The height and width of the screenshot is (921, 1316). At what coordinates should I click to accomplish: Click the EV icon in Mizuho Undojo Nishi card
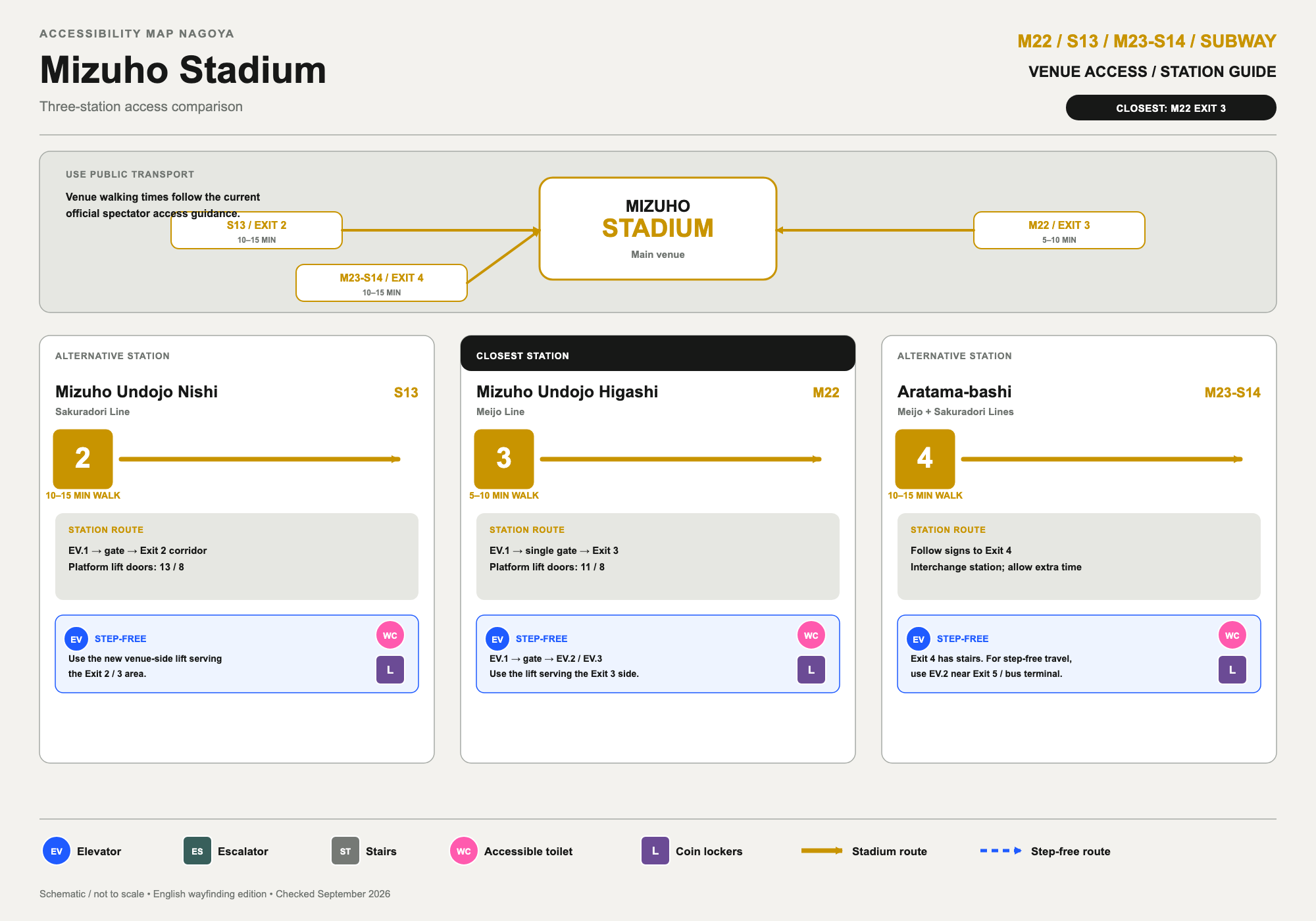coord(76,639)
